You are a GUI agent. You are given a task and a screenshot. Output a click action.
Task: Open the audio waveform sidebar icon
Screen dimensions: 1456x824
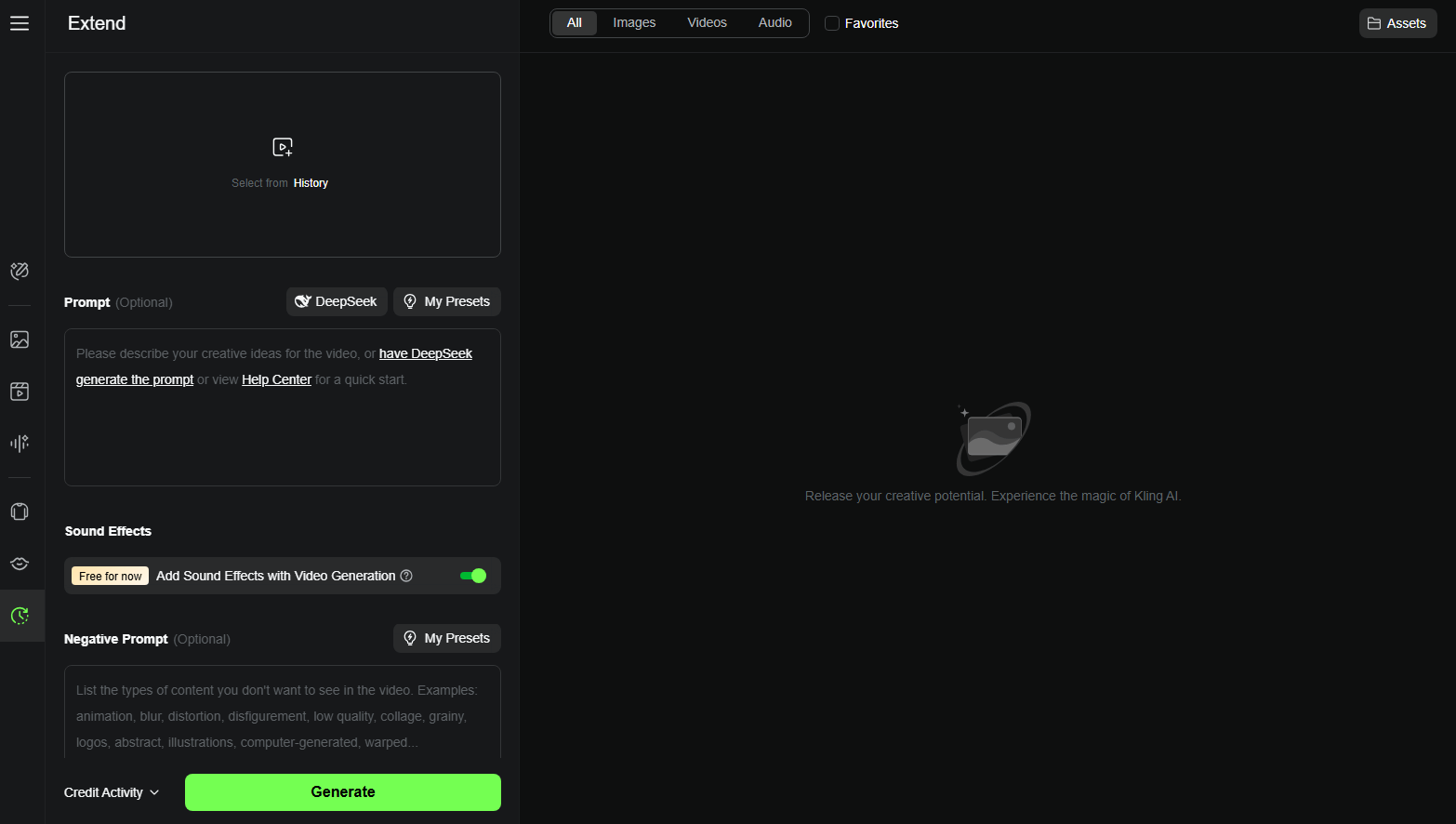click(x=20, y=444)
